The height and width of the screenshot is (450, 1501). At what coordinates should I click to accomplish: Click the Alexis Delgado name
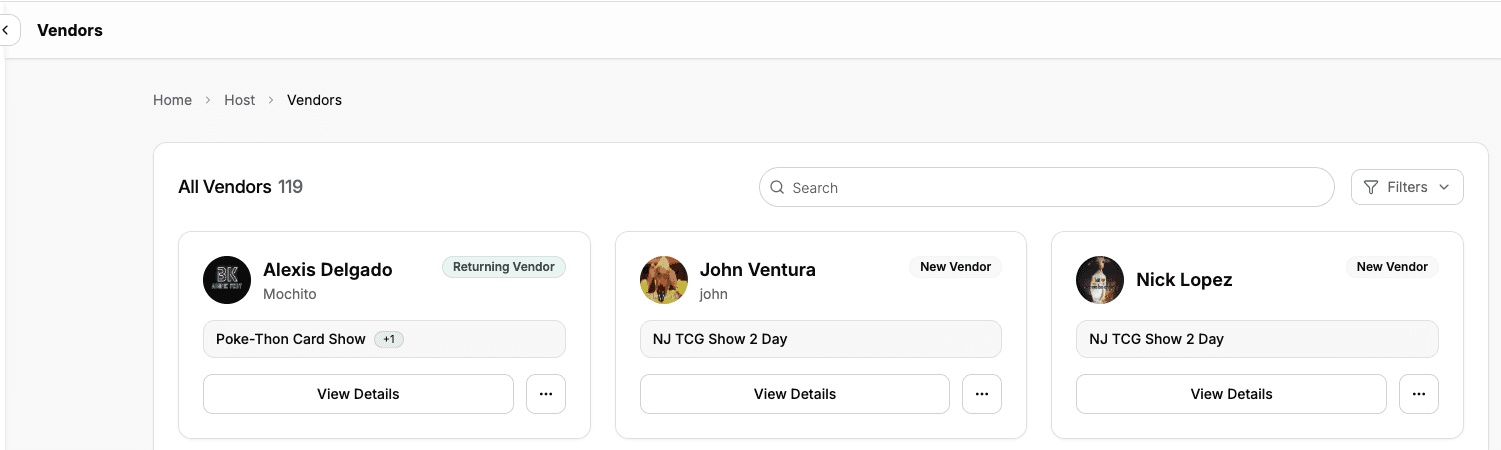point(328,270)
